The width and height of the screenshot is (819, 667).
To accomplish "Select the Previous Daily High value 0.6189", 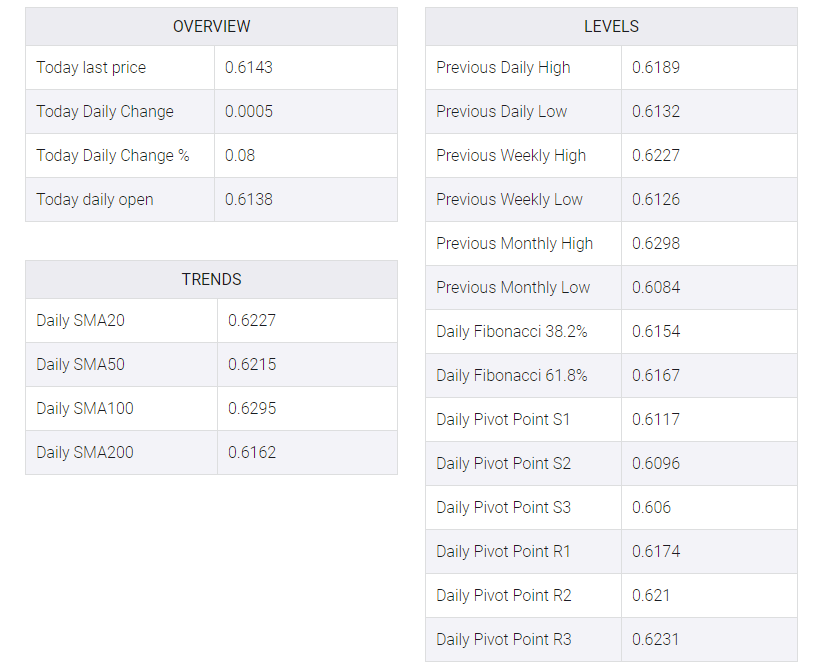I will pos(656,67).
